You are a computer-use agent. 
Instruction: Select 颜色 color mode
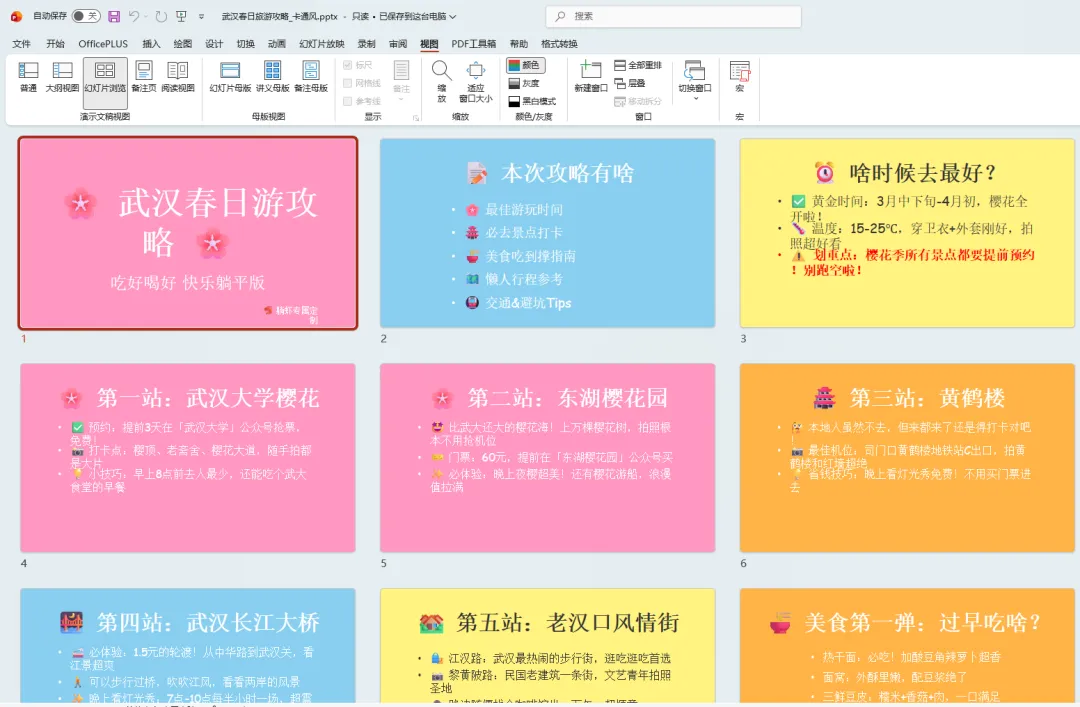click(x=526, y=65)
